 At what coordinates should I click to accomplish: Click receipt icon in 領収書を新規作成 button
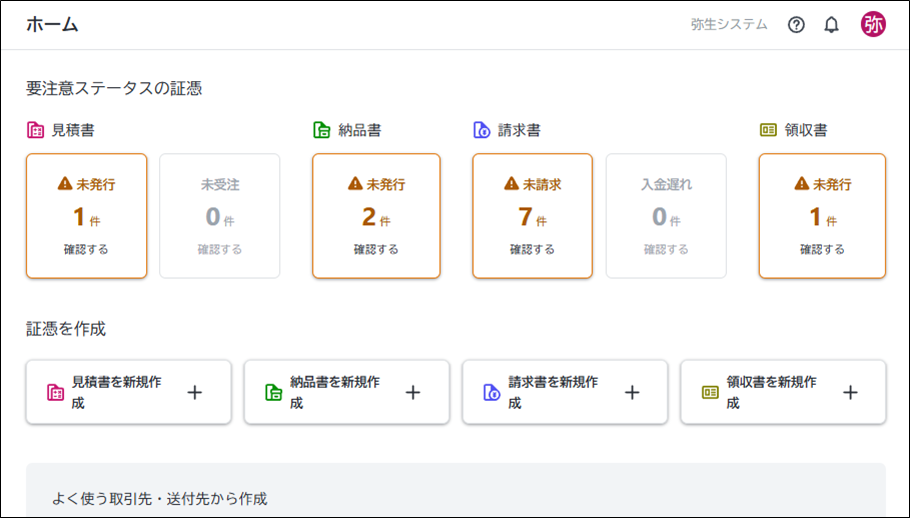(710, 393)
